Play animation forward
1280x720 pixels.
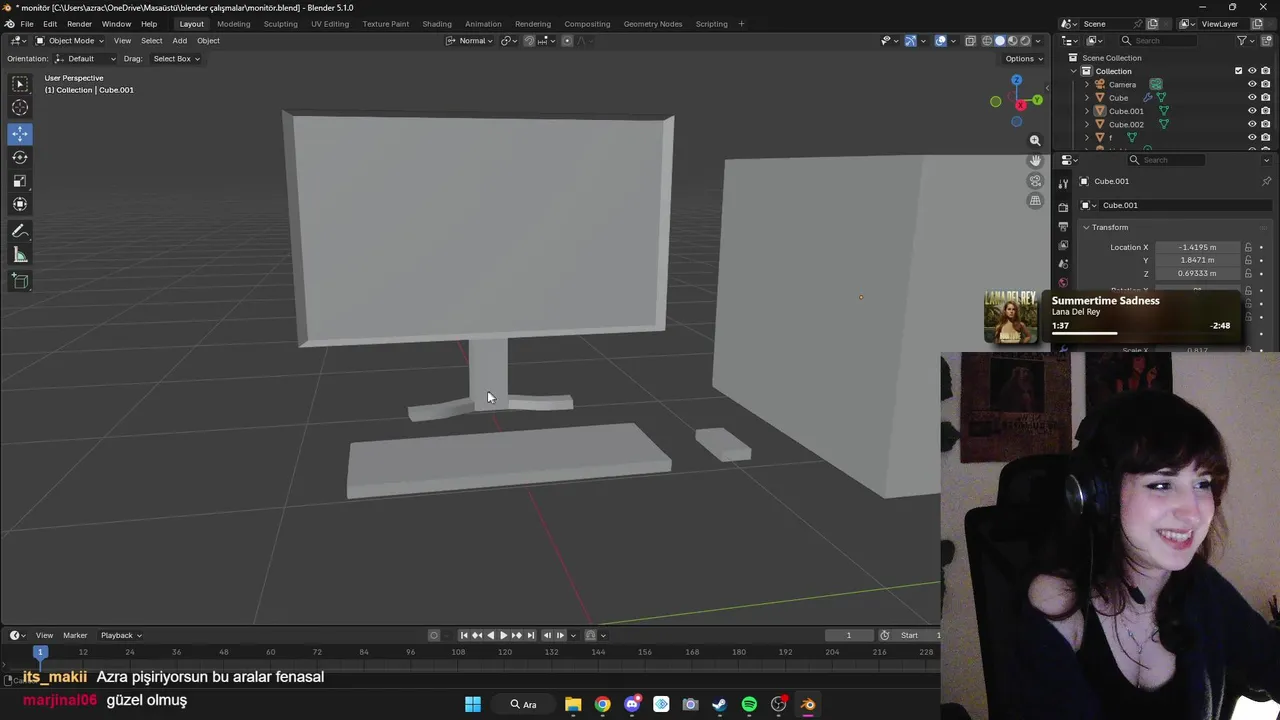(x=503, y=635)
